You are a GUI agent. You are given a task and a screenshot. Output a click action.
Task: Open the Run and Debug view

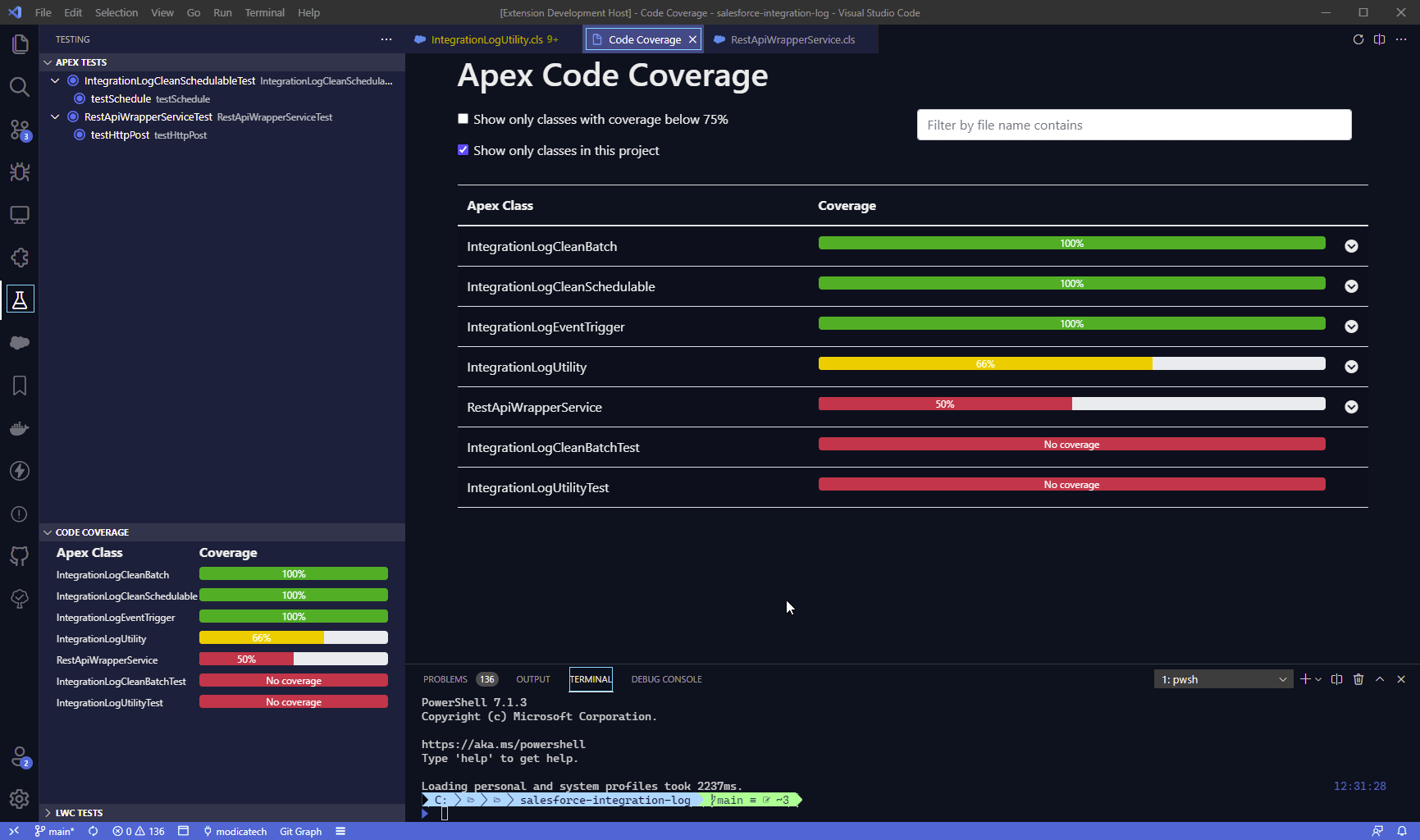pyautogui.click(x=20, y=172)
